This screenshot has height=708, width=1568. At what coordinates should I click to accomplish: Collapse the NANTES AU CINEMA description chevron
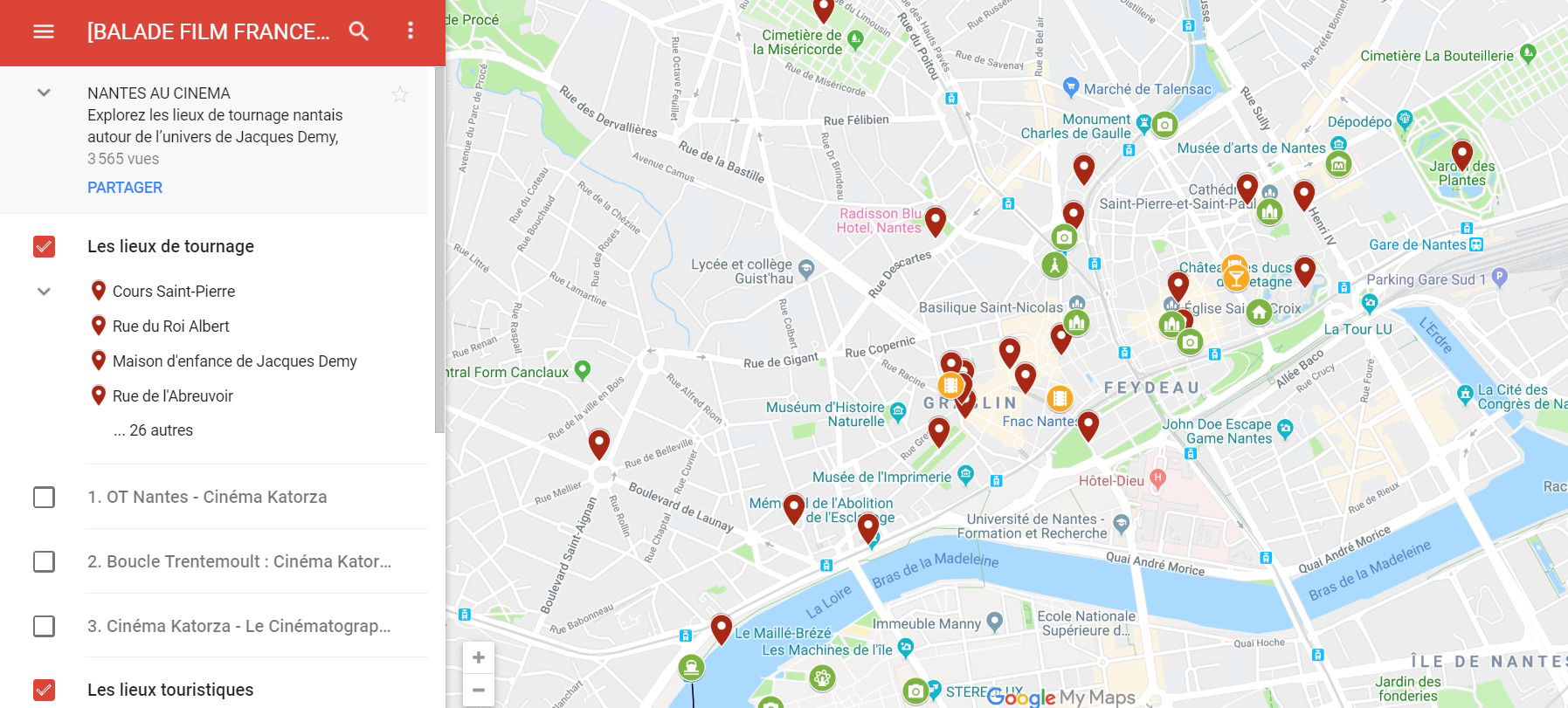coord(44,93)
